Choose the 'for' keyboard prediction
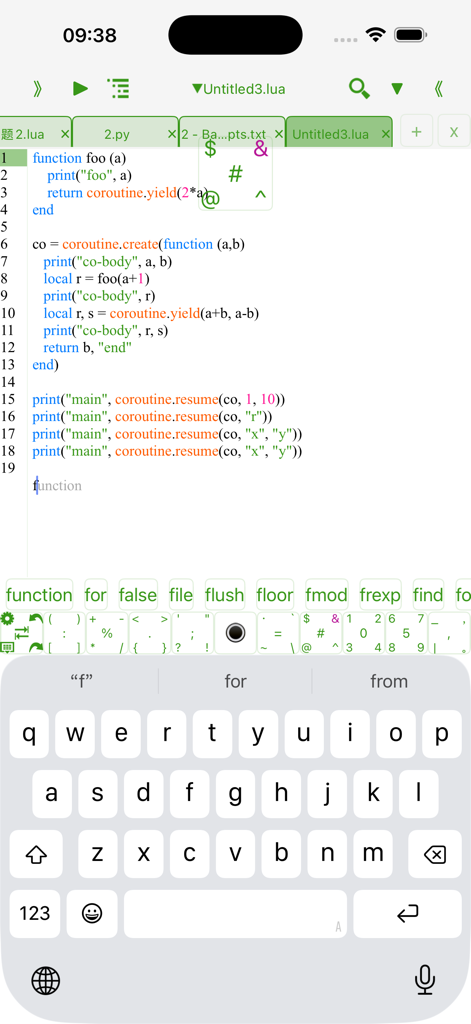This screenshot has width=471, height=1024. point(235,681)
